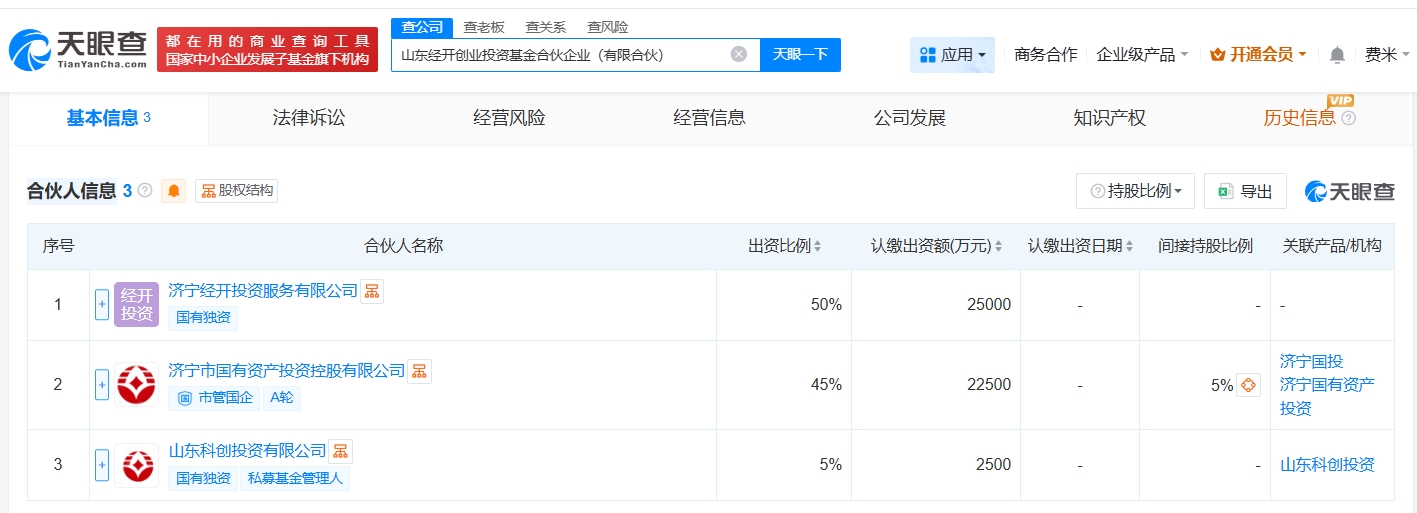The width and height of the screenshot is (1417, 513).
Task: Open the 持股比例 dropdown
Action: click(1135, 191)
